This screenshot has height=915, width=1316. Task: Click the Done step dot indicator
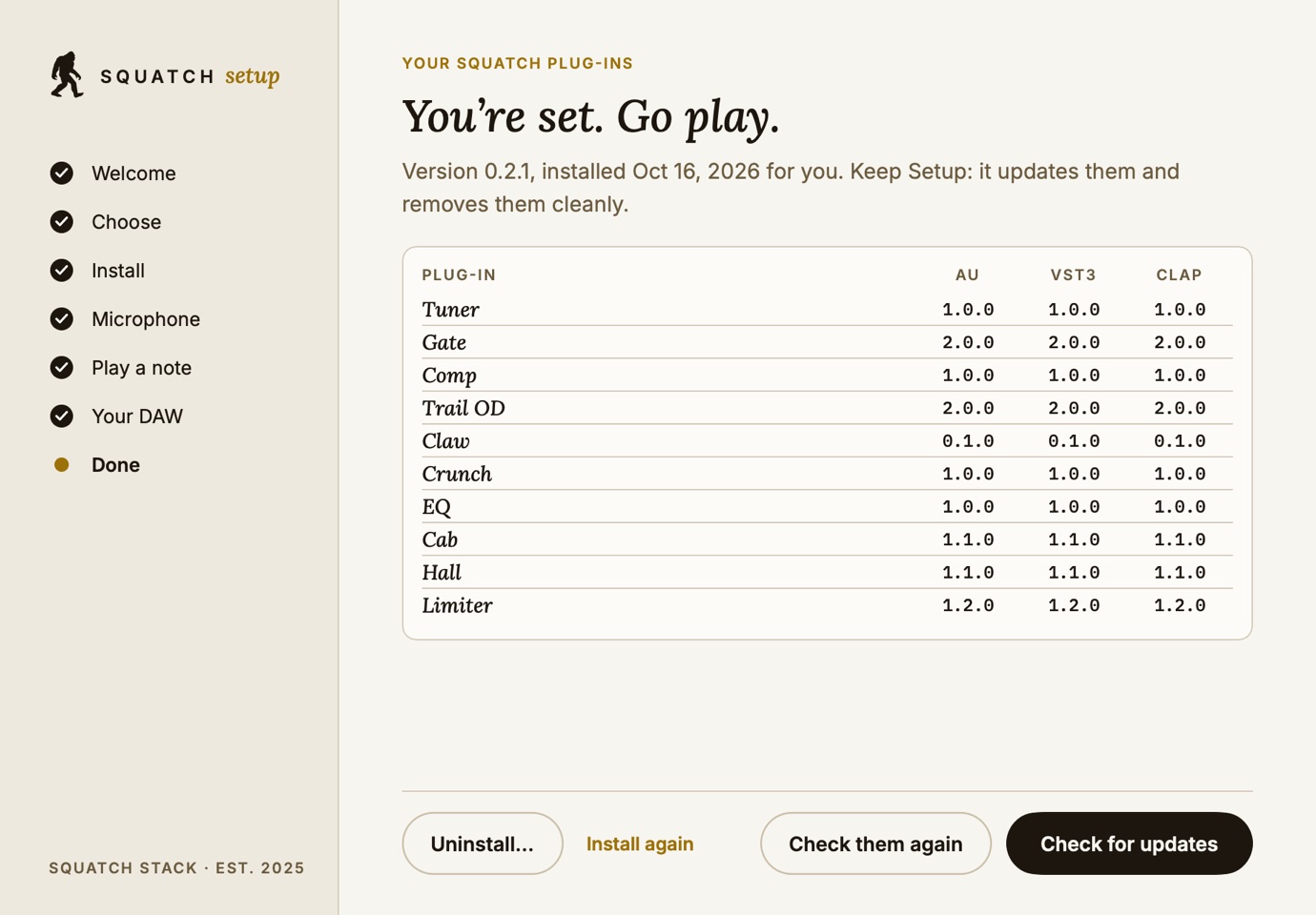coord(62,465)
